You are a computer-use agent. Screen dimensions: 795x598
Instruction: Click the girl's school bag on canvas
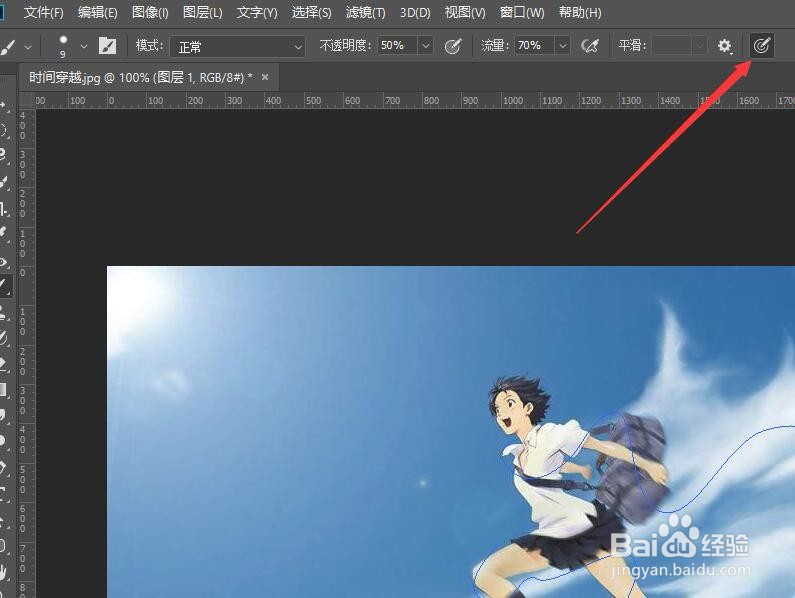tap(631, 469)
